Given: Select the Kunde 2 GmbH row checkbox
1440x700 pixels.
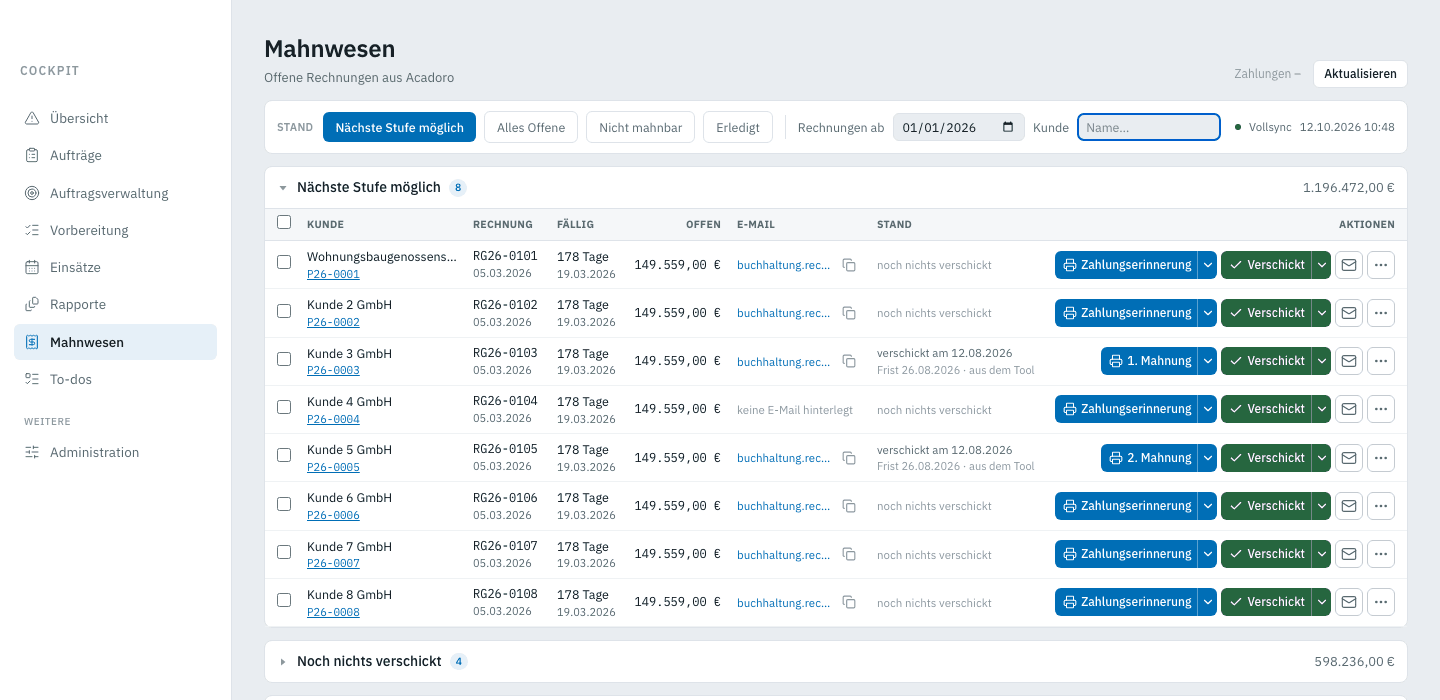Looking at the screenshot, I should [x=284, y=311].
